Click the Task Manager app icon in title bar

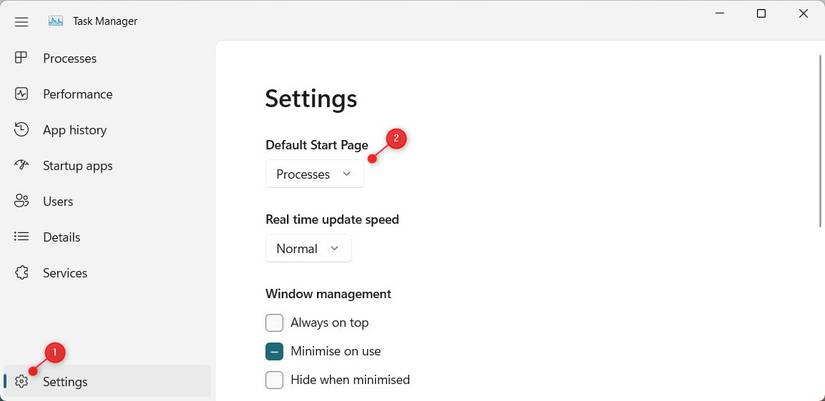[x=56, y=21]
